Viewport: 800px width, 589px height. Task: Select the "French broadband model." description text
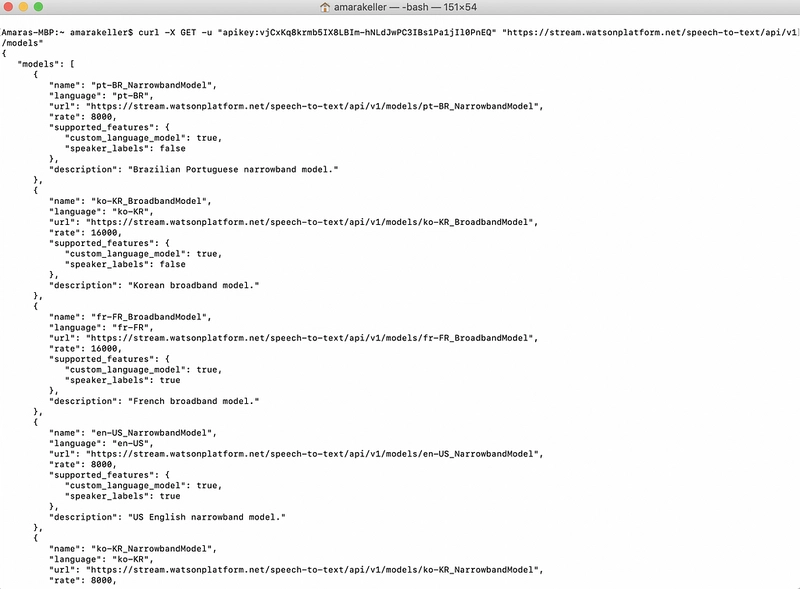(193, 401)
